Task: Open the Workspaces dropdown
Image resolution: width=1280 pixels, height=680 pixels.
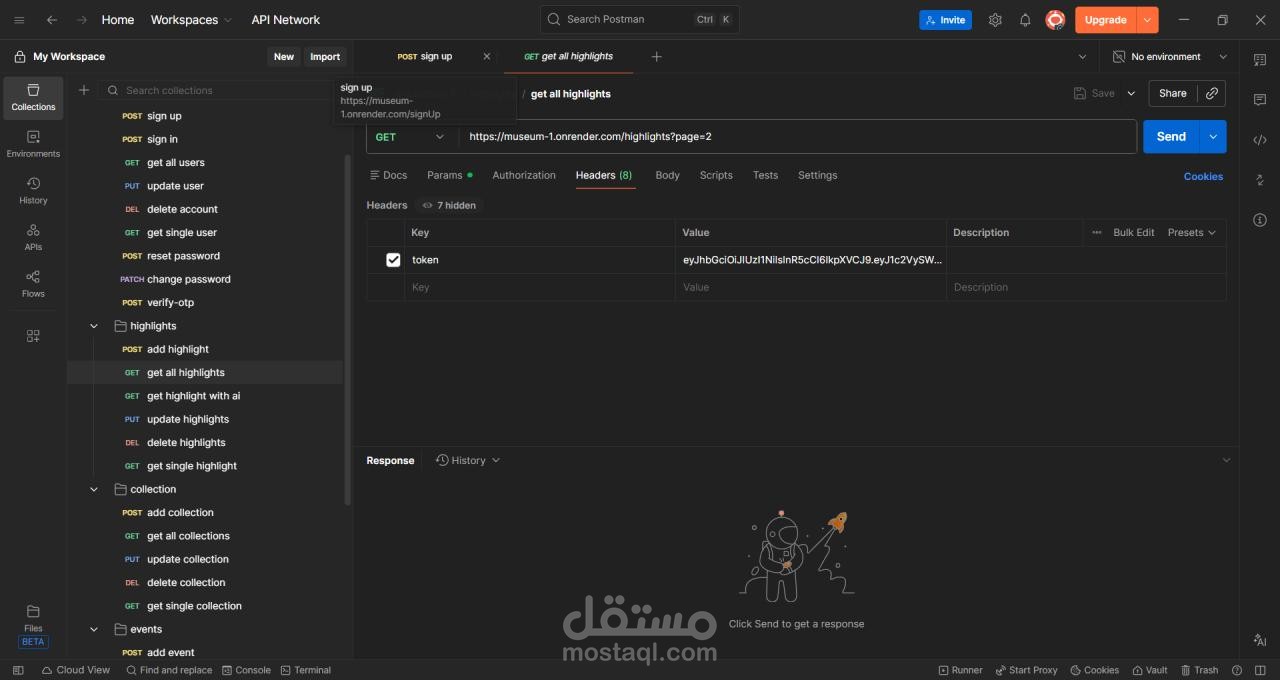Action: (191, 20)
